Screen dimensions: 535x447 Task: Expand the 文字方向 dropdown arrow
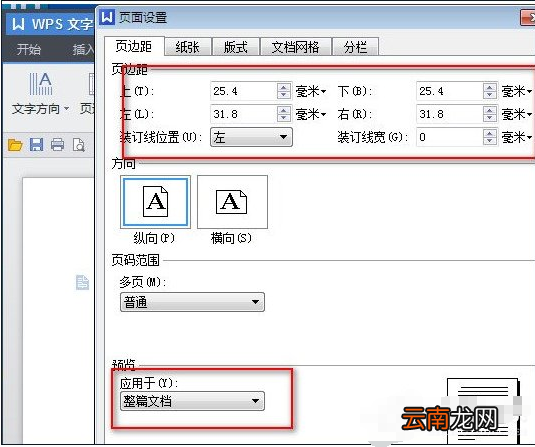click(67, 109)
